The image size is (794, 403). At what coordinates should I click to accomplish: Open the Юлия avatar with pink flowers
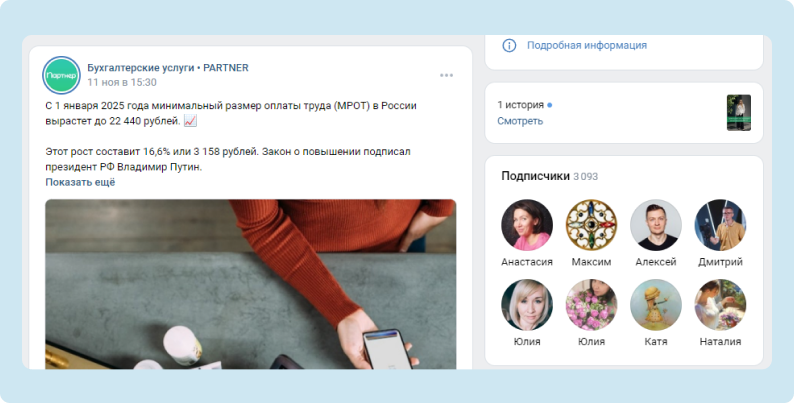pyautogui.click(x=591, y=305)
